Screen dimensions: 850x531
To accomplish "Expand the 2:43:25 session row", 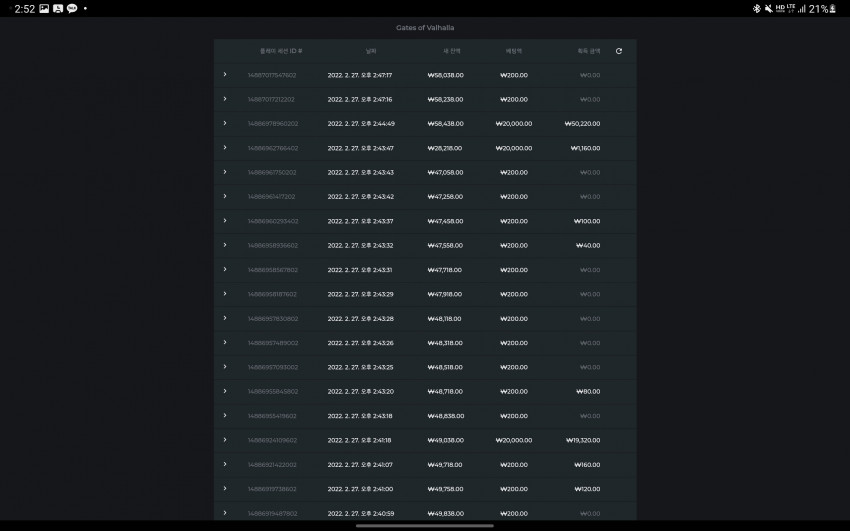I will (225, 367).
